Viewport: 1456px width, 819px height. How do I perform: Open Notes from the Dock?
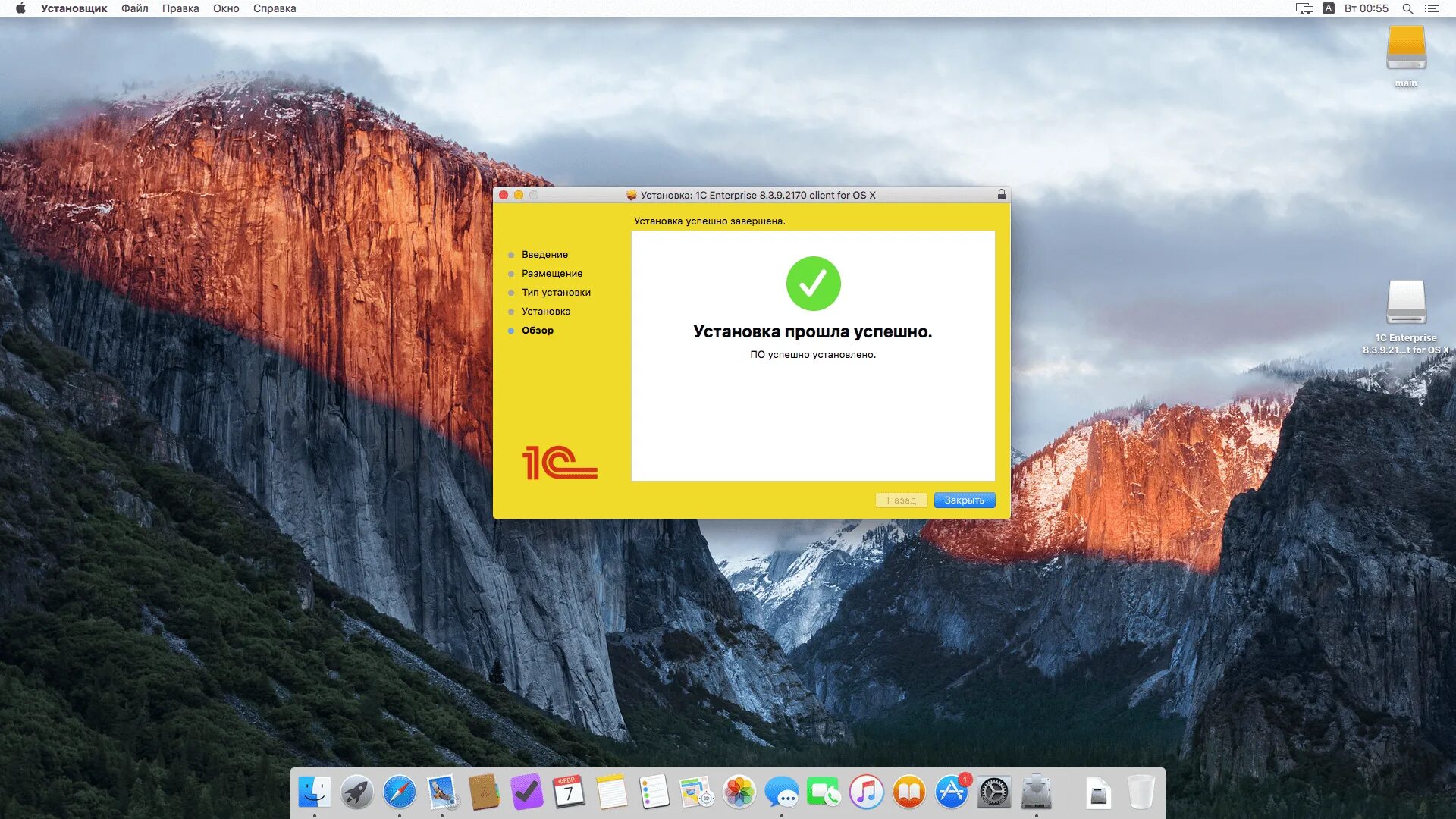[611, 792]
